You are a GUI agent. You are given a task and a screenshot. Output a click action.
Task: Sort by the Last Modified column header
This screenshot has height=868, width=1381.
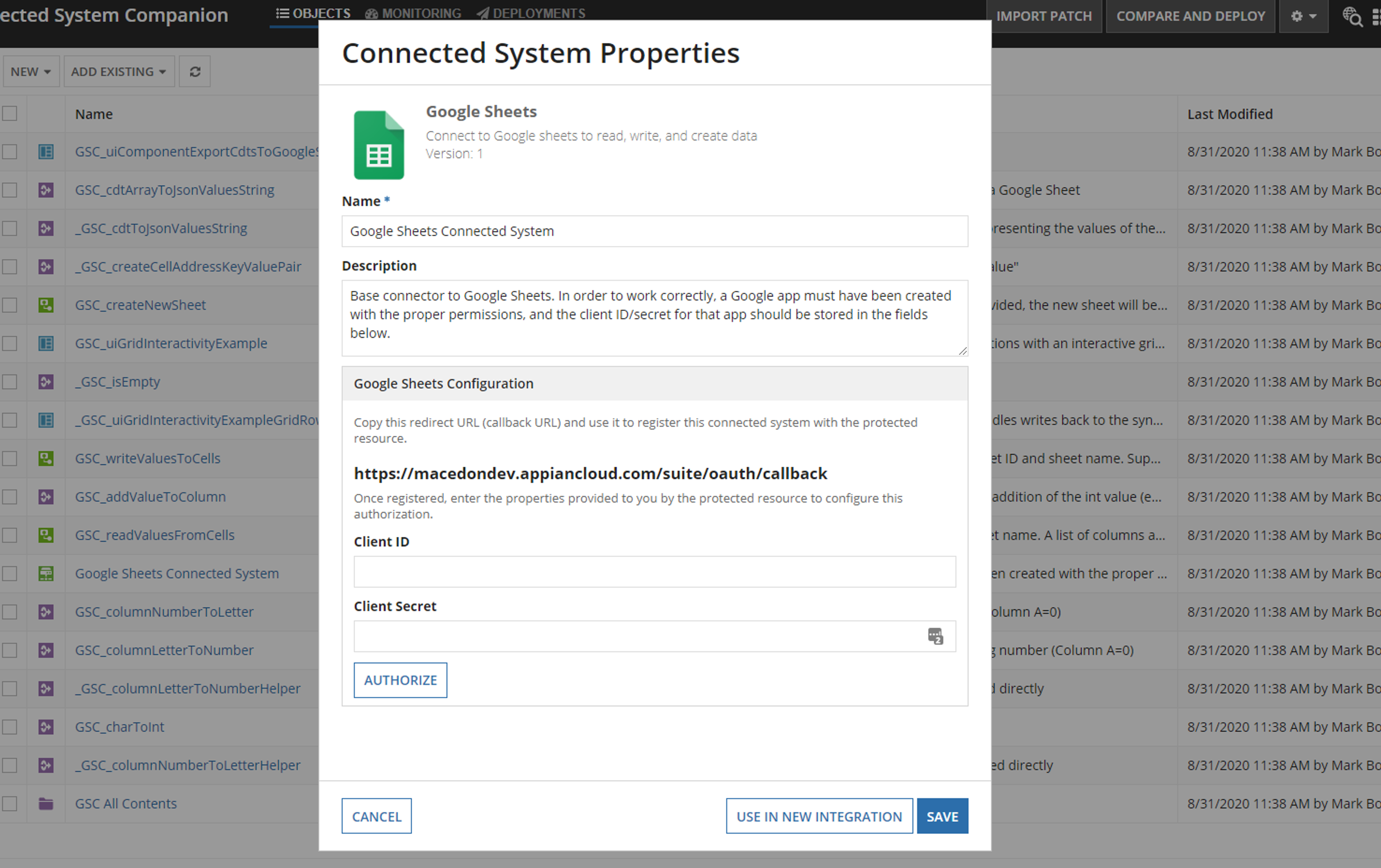click(1230, 114)
